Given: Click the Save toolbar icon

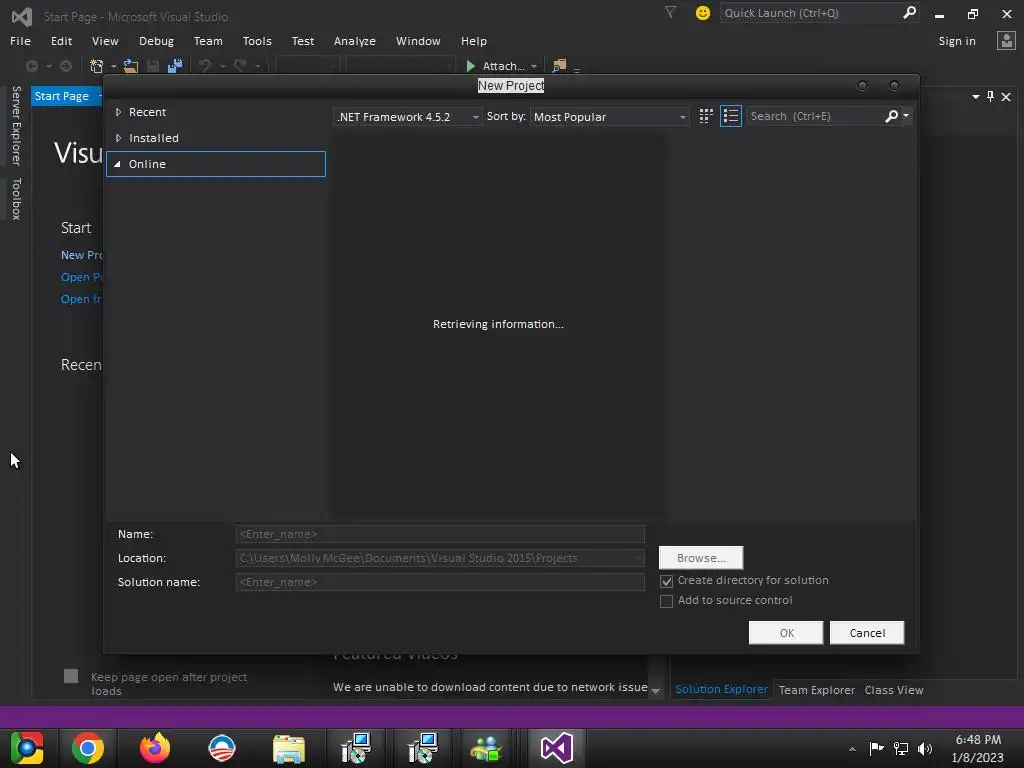Looking at the screenshot, I should pyautogui.click(x=153, y=66).
